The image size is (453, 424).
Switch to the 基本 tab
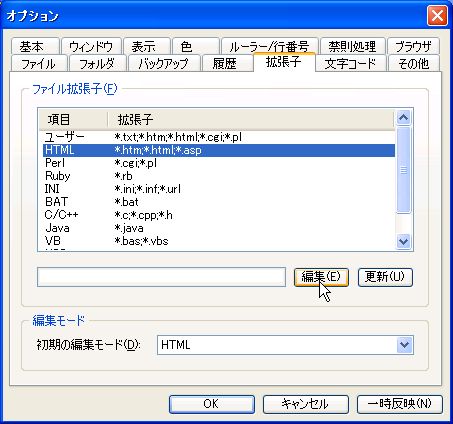click(x=35, y=46)
